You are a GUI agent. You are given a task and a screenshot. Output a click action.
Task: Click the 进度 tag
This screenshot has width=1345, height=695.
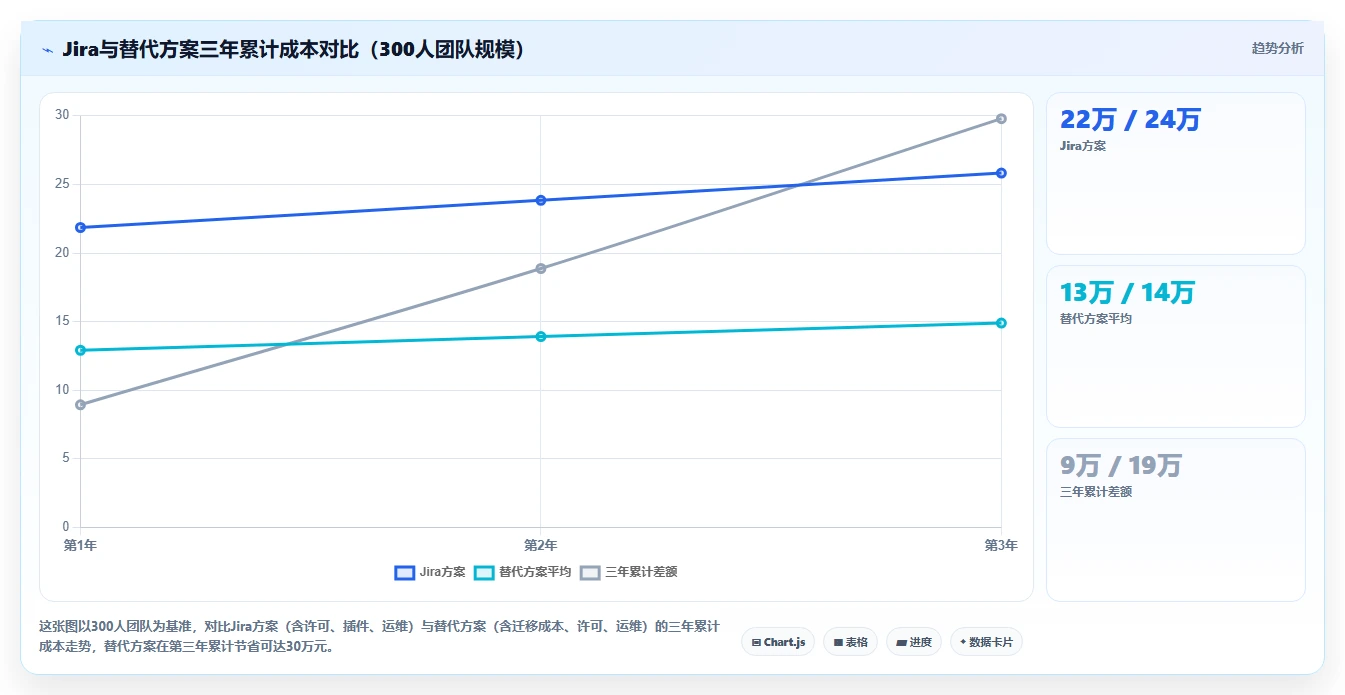pyautogui.click(x=914, y=642)
